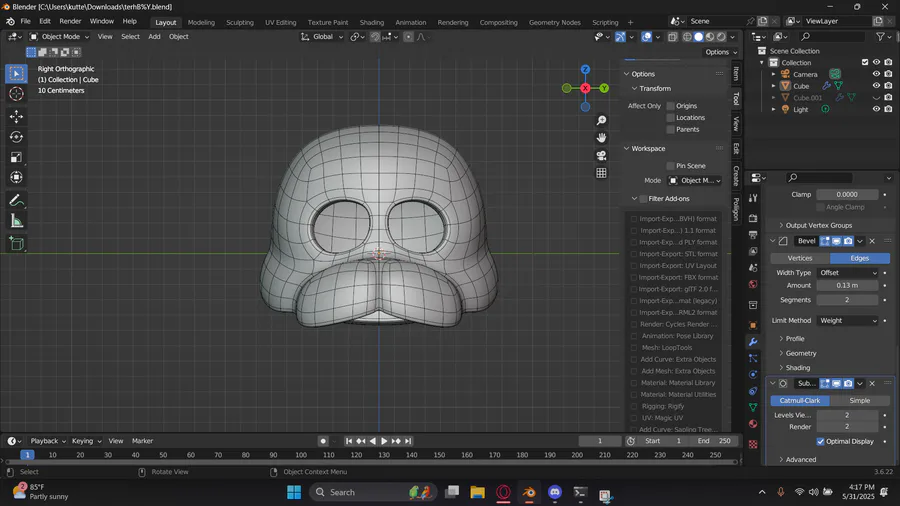
Task: Switch to rendered viewport shading
Action: tap(721, 37)
